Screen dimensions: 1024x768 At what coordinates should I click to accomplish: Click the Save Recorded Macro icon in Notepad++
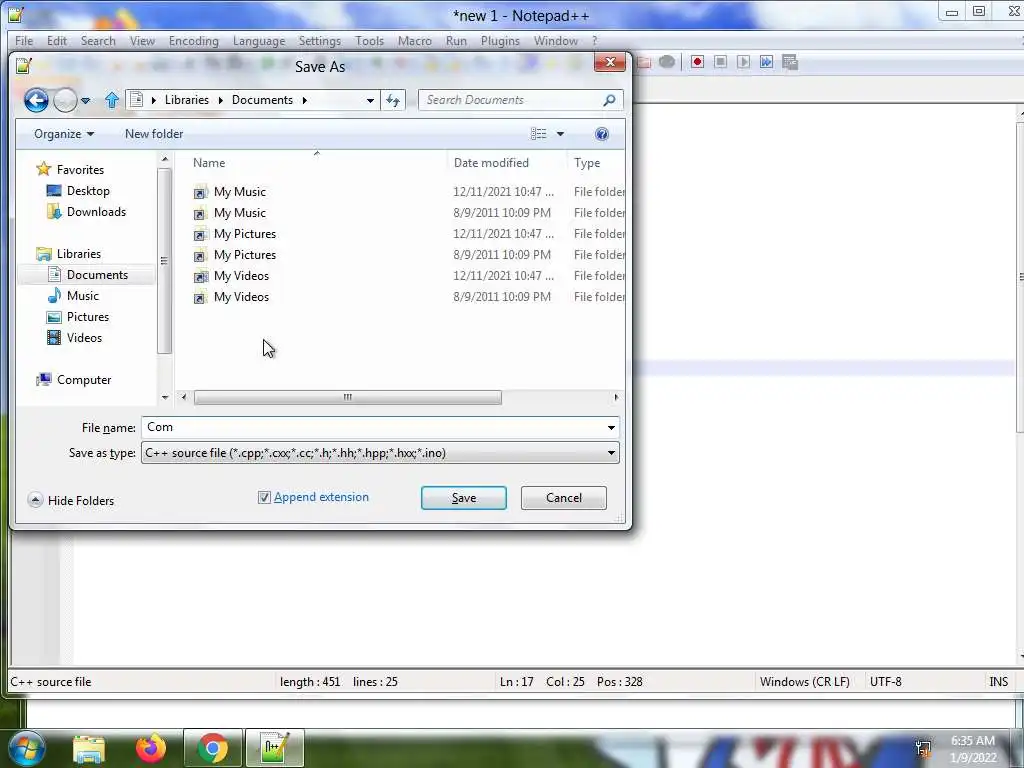point(790,62)
